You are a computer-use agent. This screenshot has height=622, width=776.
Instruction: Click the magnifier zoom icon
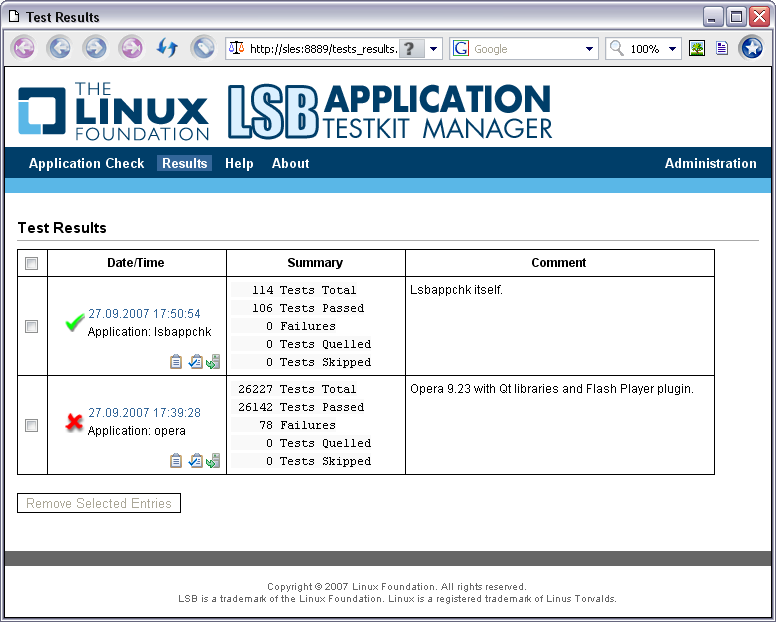click(x=616, y=48)
